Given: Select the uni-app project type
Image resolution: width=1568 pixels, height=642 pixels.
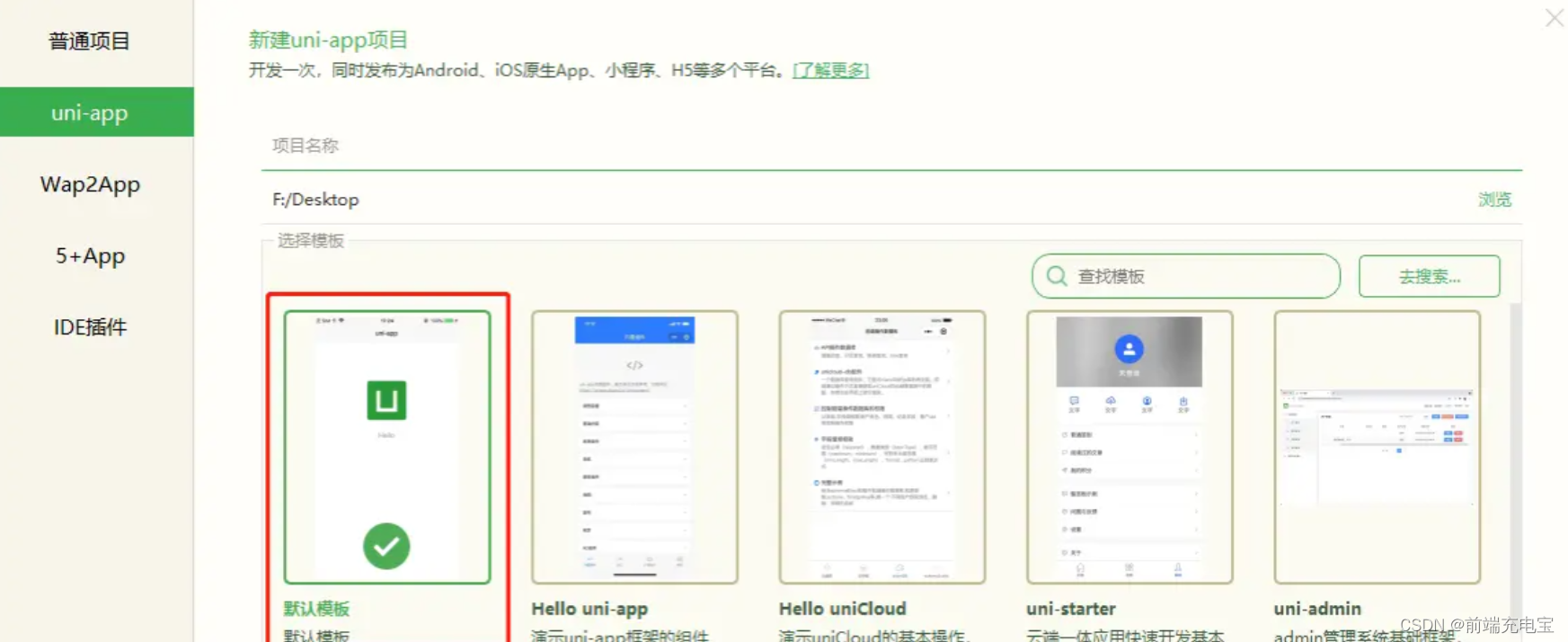Looking at the screenshot, I should [x=97, y=112].
